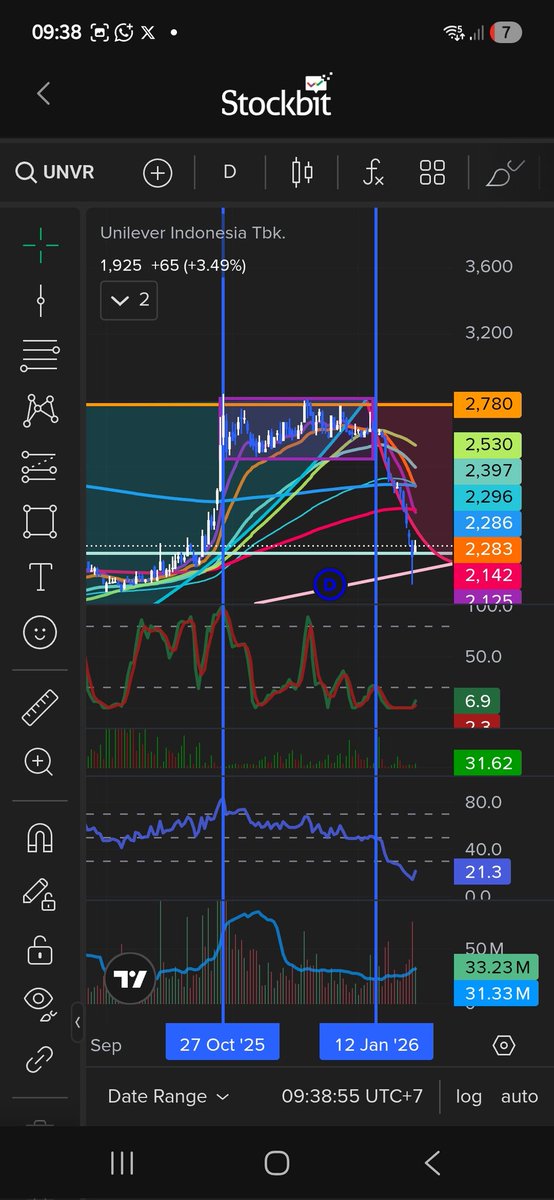Open Android recent apps button

[x=122, y=1162]
